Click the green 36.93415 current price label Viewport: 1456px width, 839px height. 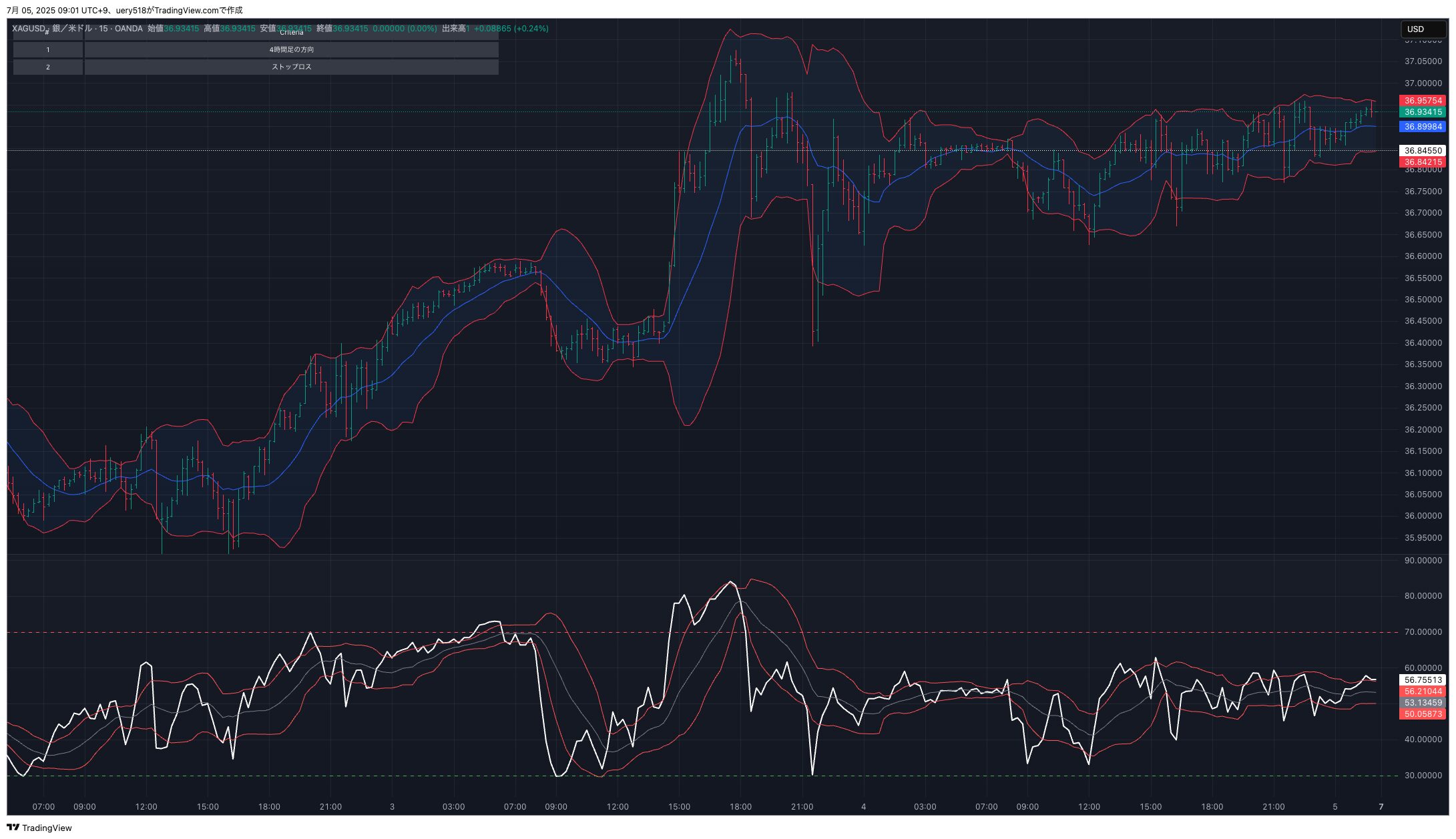[x=1422, y=112]
